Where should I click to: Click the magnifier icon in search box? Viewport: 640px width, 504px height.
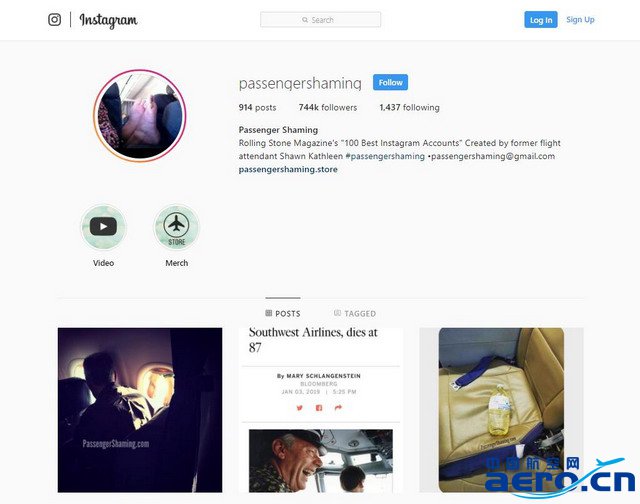pyautogui.click(x=305, y=20)
